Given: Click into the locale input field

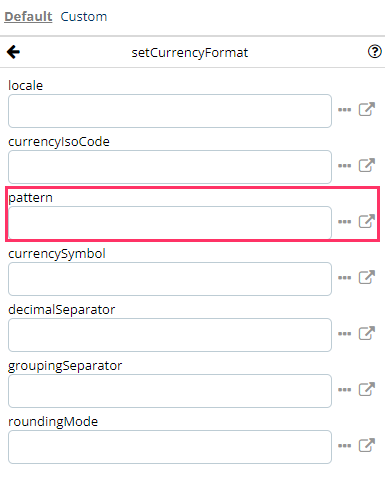Looking at the screenshot, I should (170, 111).
